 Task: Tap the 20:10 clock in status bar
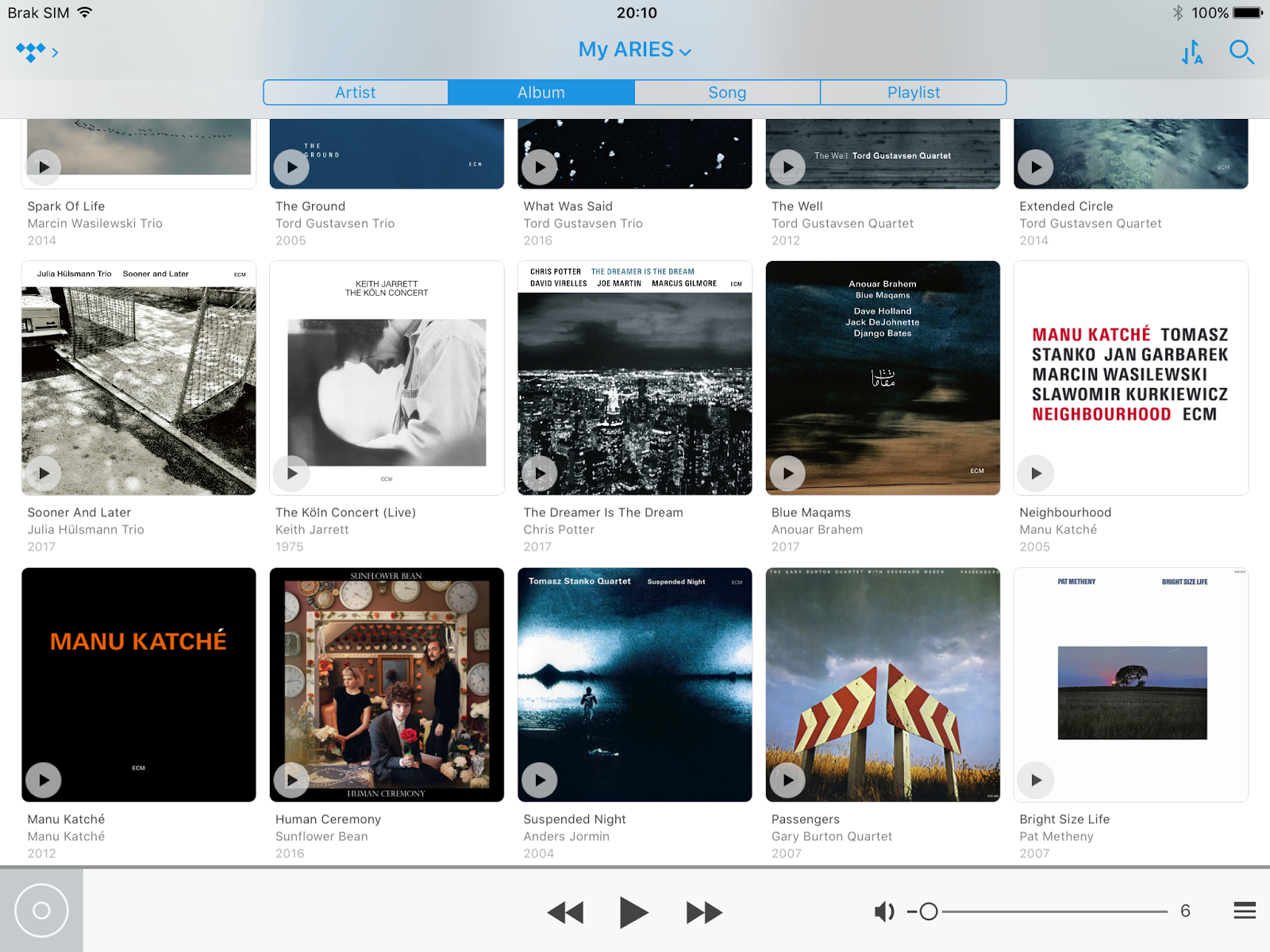click(x=637, y=13)
